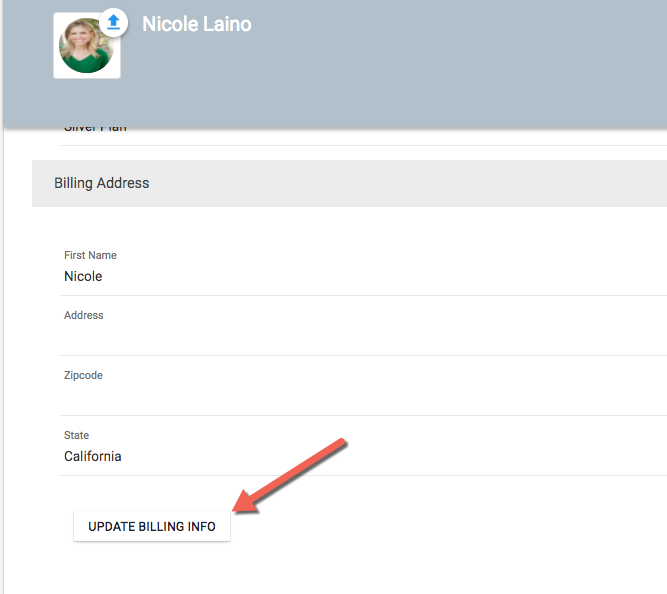This screenshot has height=594, width=667.
Task: Focus the empty Zipcode input field
Action: [300, 397]
